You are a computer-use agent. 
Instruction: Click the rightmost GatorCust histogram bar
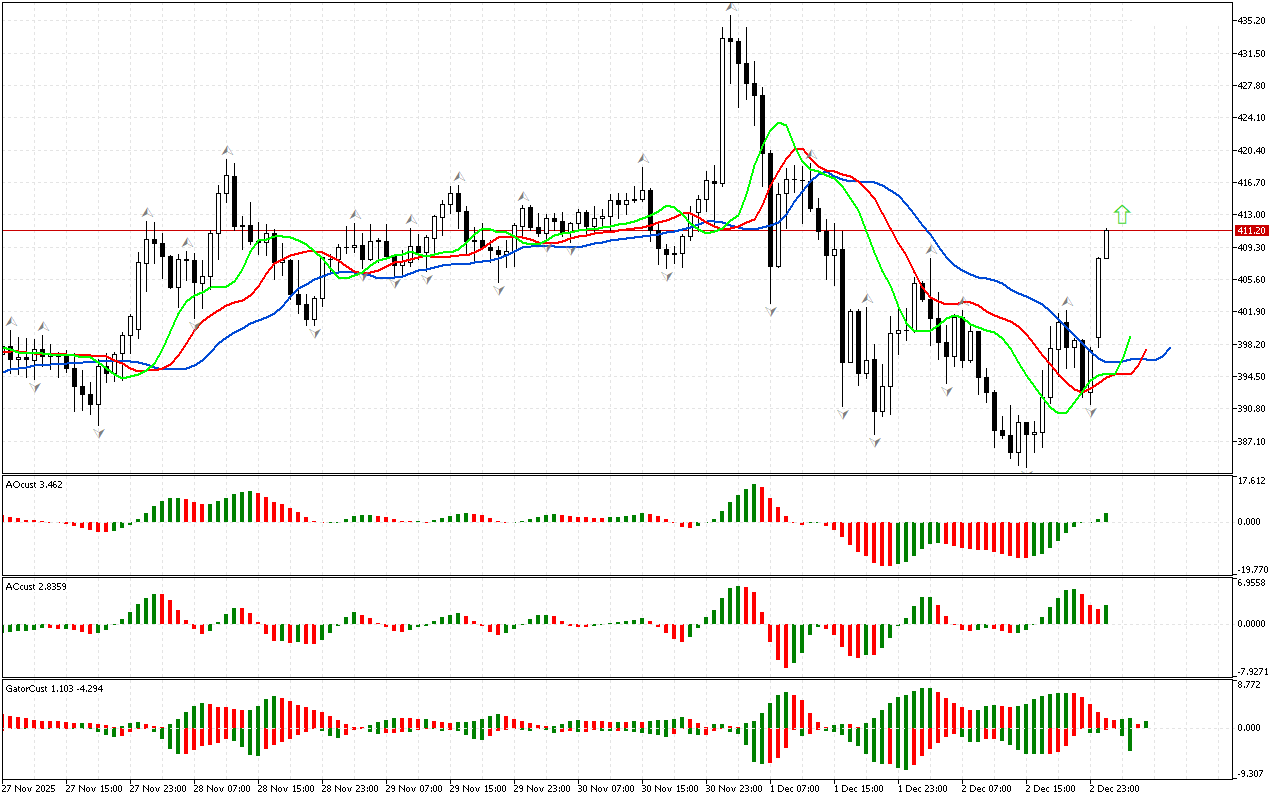[x=1146, y=724]
